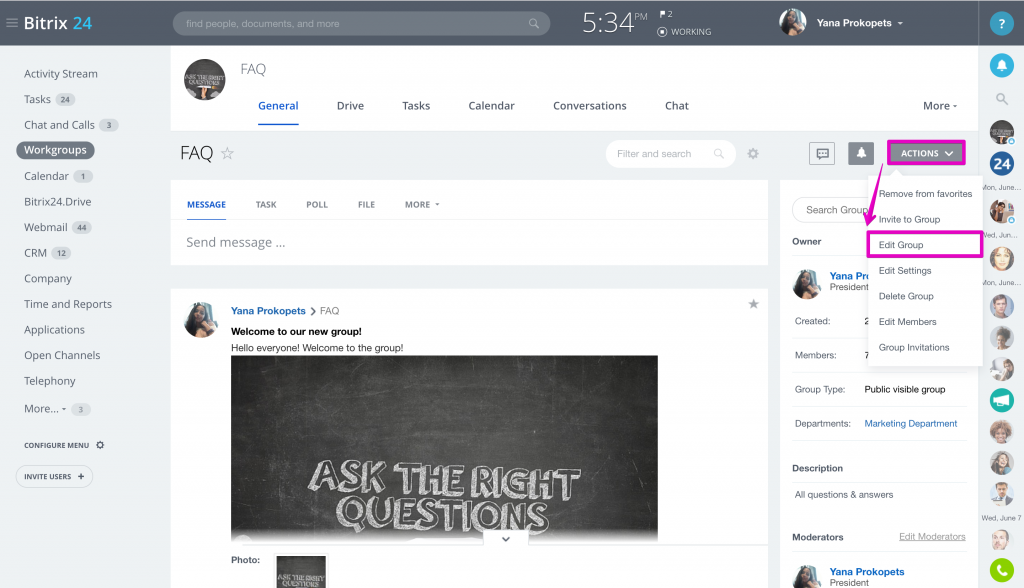Open Activity Stream in the left sidebar
The width and height of the screenshot is (1024, 588).
pyautogui.click(x=61, y=74)
